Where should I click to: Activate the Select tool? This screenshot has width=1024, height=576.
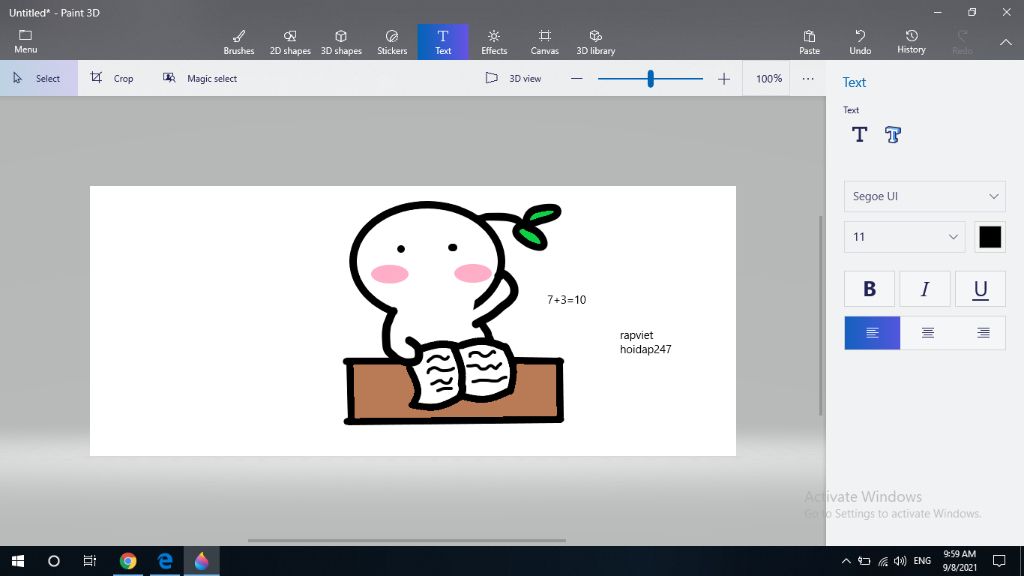pos(39,78)
